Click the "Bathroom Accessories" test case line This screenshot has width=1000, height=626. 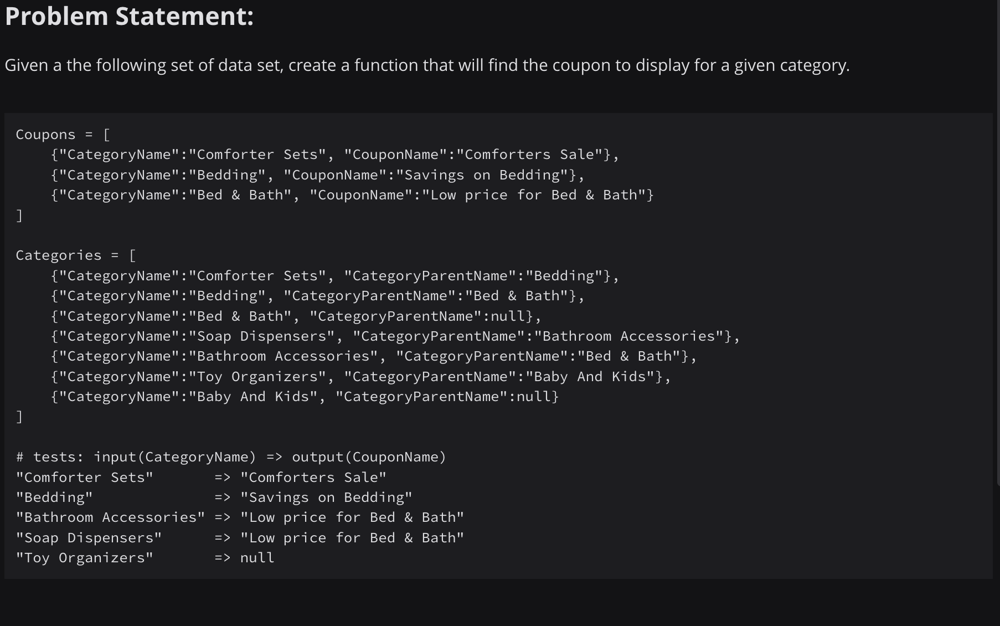[240, 518]
